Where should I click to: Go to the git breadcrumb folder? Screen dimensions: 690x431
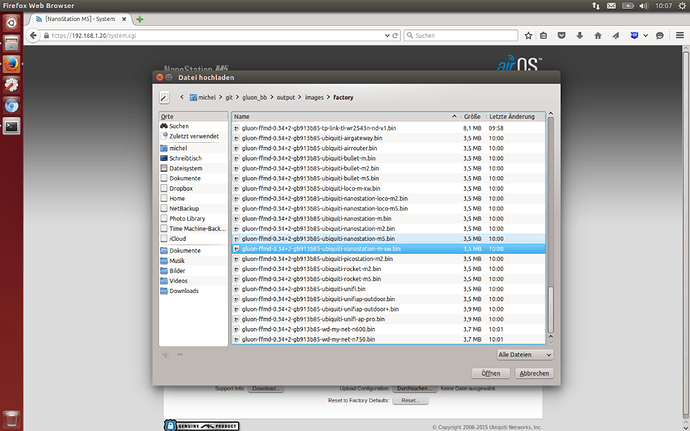tap(229, 97)
